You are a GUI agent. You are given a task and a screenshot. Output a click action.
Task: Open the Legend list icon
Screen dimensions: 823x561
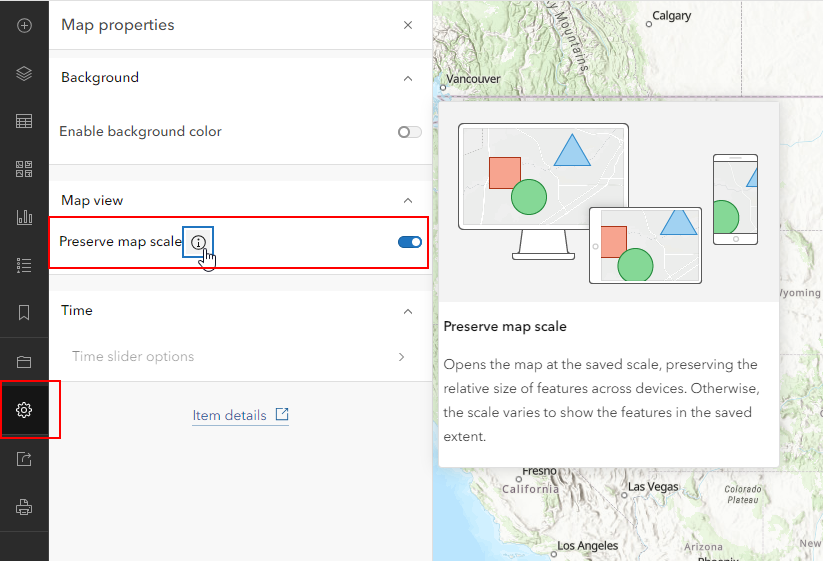pos(24,265)
